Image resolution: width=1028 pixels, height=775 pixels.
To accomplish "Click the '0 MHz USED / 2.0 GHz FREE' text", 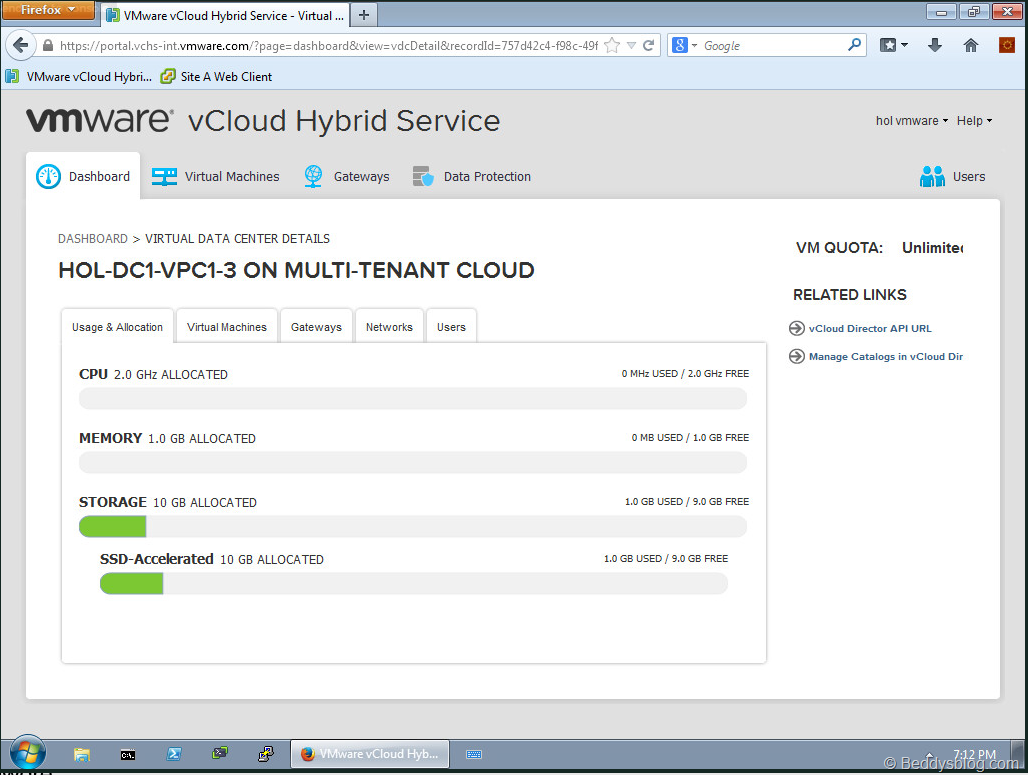I will 685,373.
